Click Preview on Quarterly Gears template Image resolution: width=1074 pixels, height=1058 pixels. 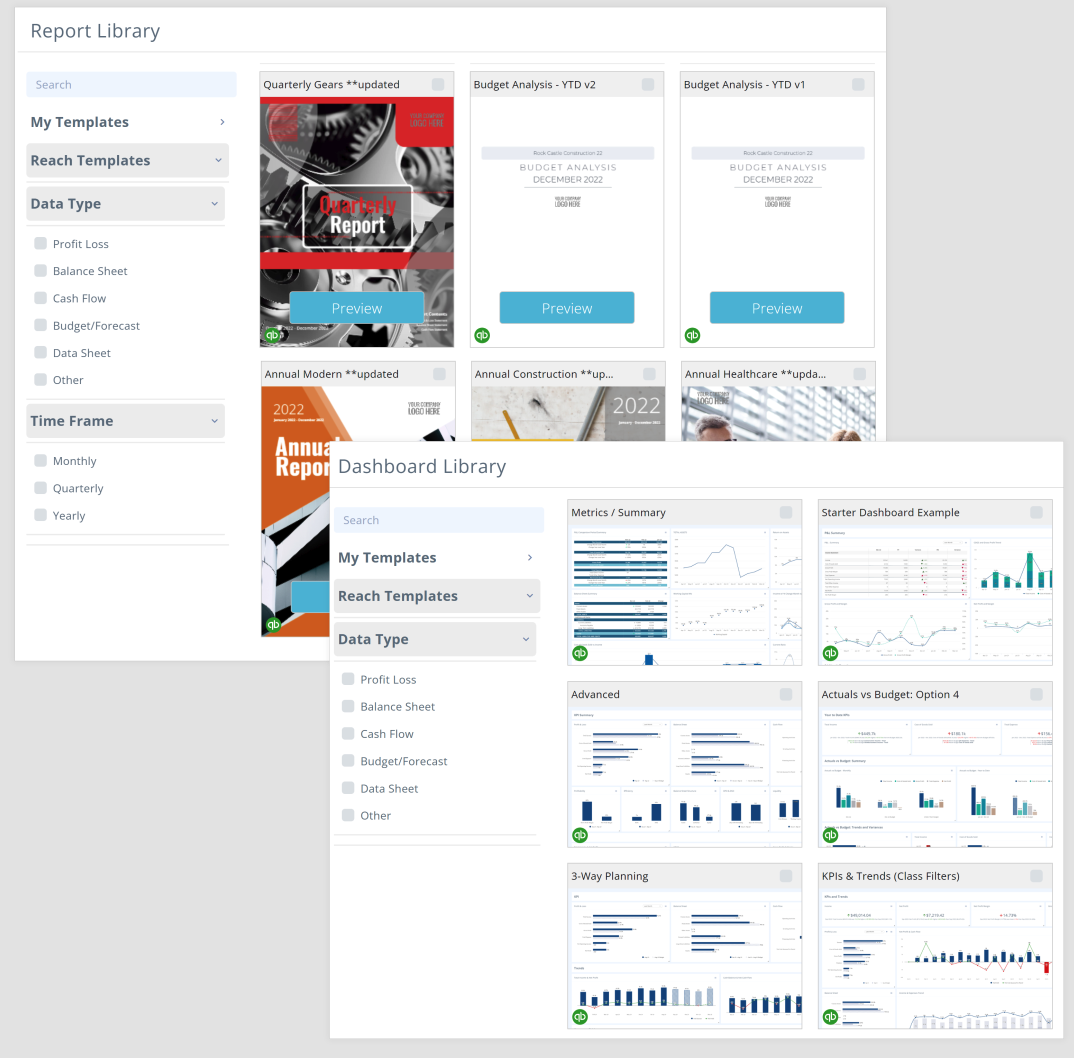356,307
